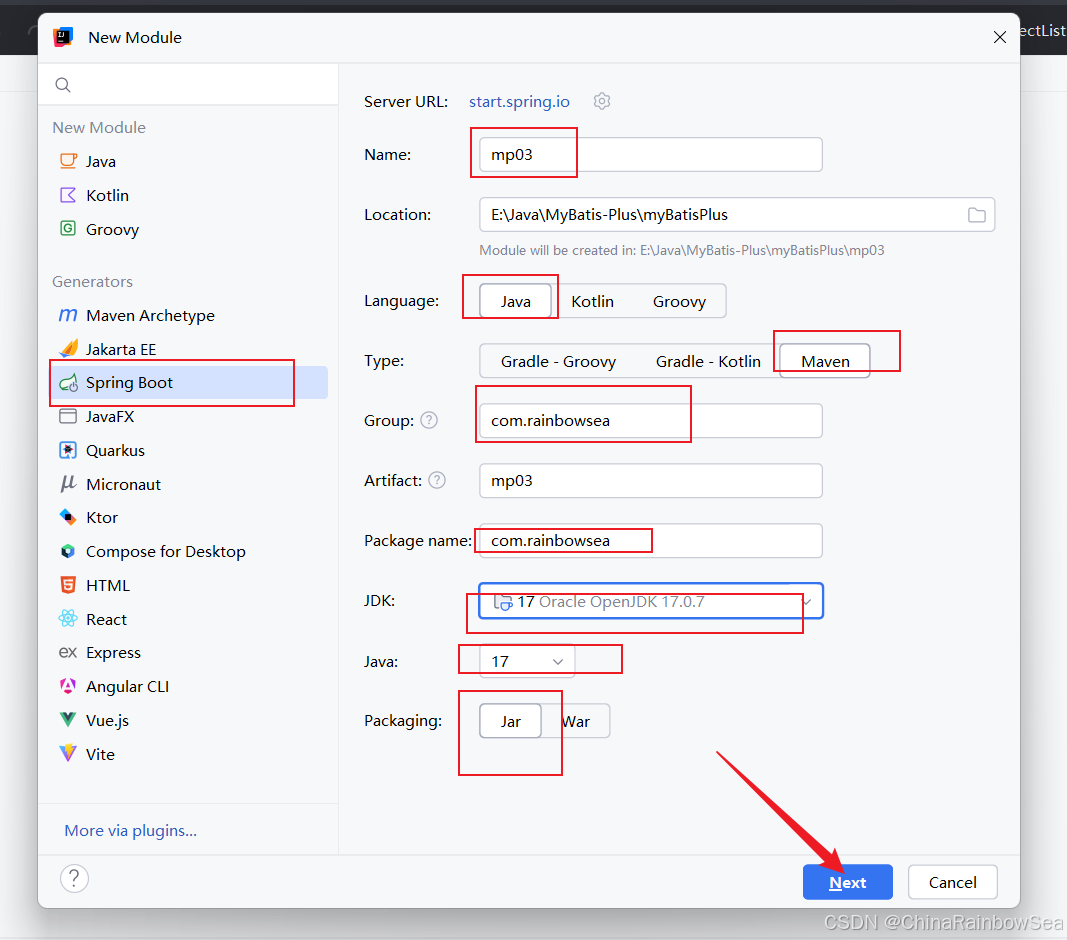
Task: Click the Maven Archetype icon
Action: [68, 315]
